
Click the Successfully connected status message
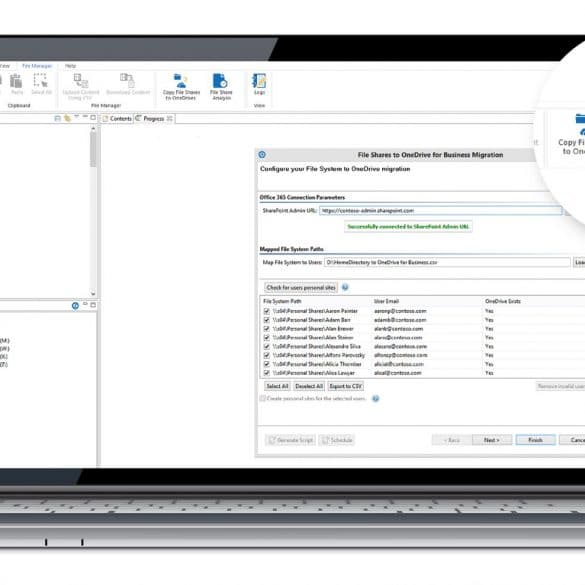pyautogui.click(x=408, y=226)
